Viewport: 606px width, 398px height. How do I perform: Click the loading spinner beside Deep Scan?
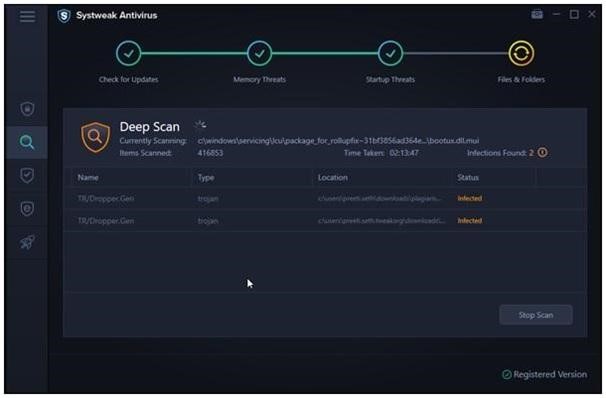200,124
